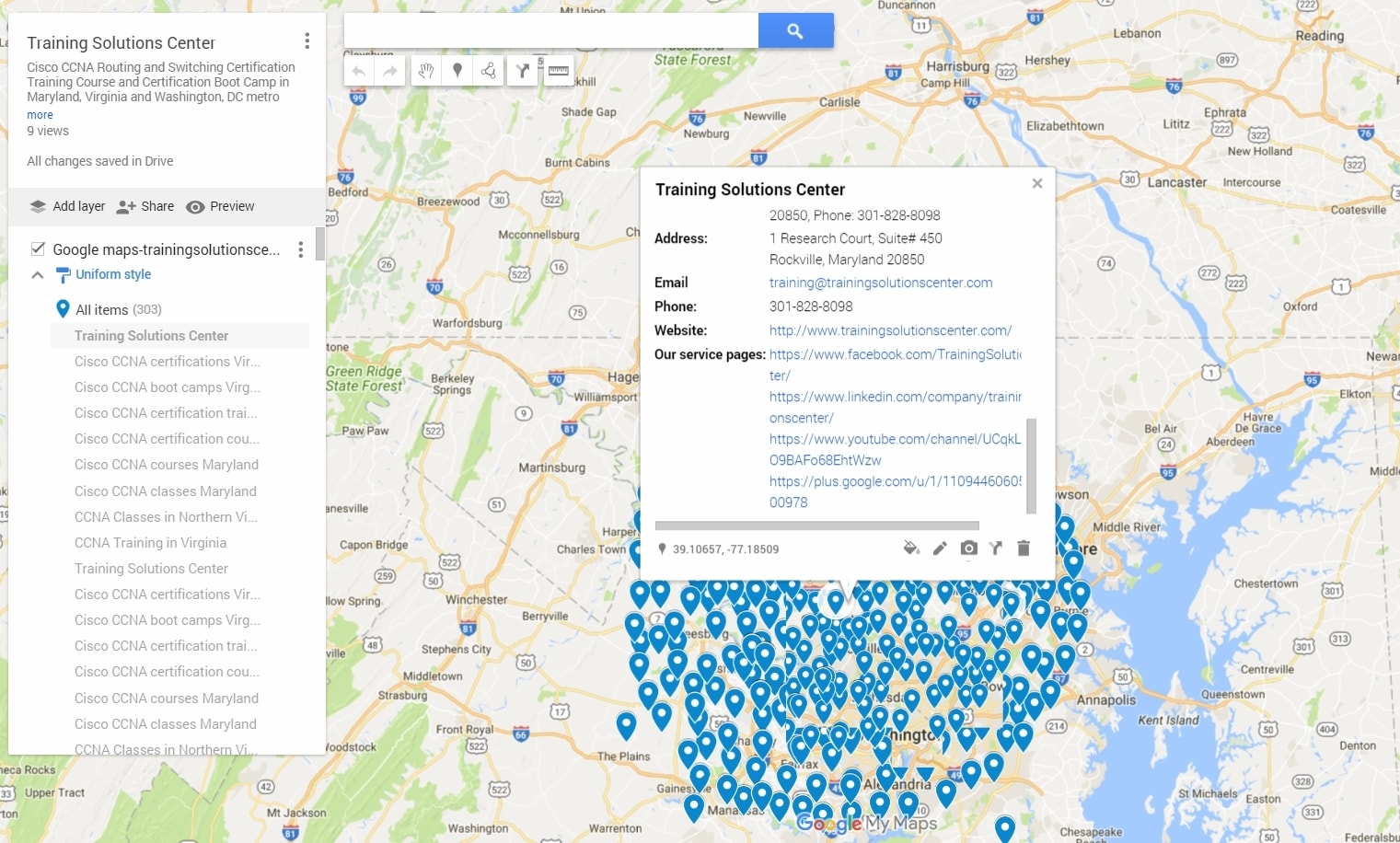Image resolution: width=1400 pixels, height=843 pixels.
Task: Uncheck the Google maps-trainingsolutionsce layer checkbox
Action: (38, 248)
